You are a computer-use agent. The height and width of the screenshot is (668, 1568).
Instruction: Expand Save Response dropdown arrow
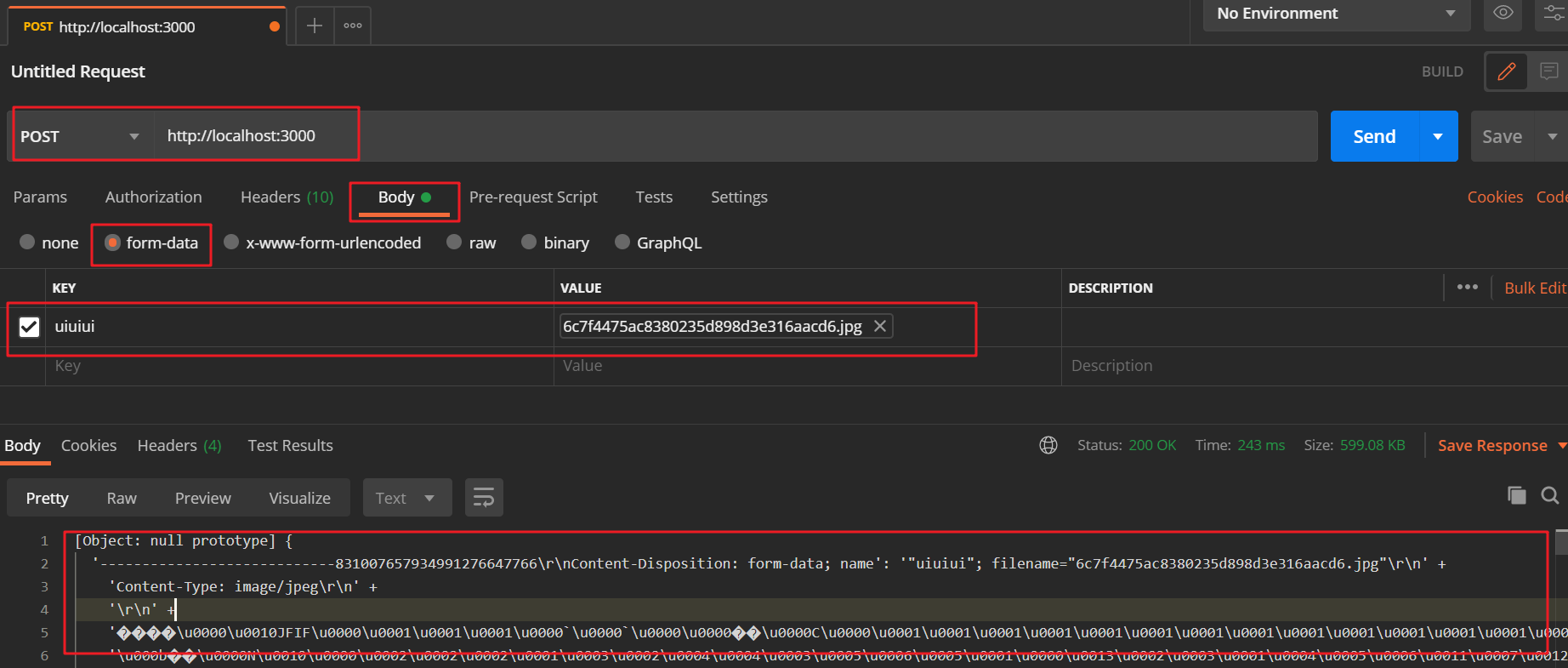click(x=1562, y=446)
